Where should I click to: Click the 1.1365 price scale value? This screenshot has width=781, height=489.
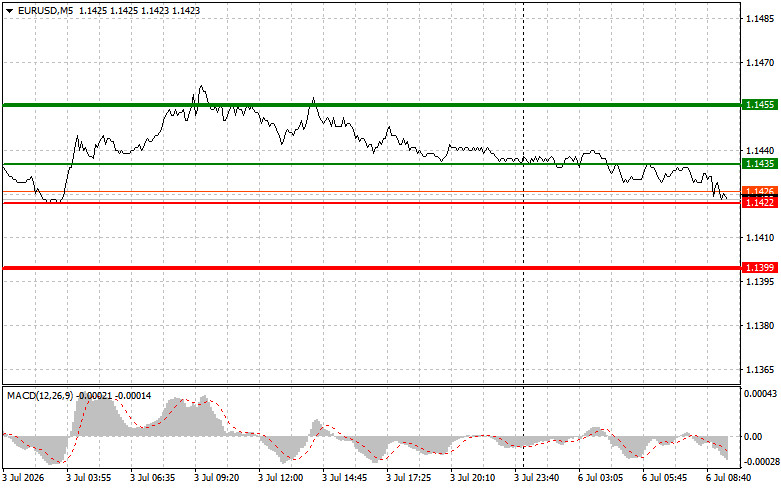coord(760,369)
